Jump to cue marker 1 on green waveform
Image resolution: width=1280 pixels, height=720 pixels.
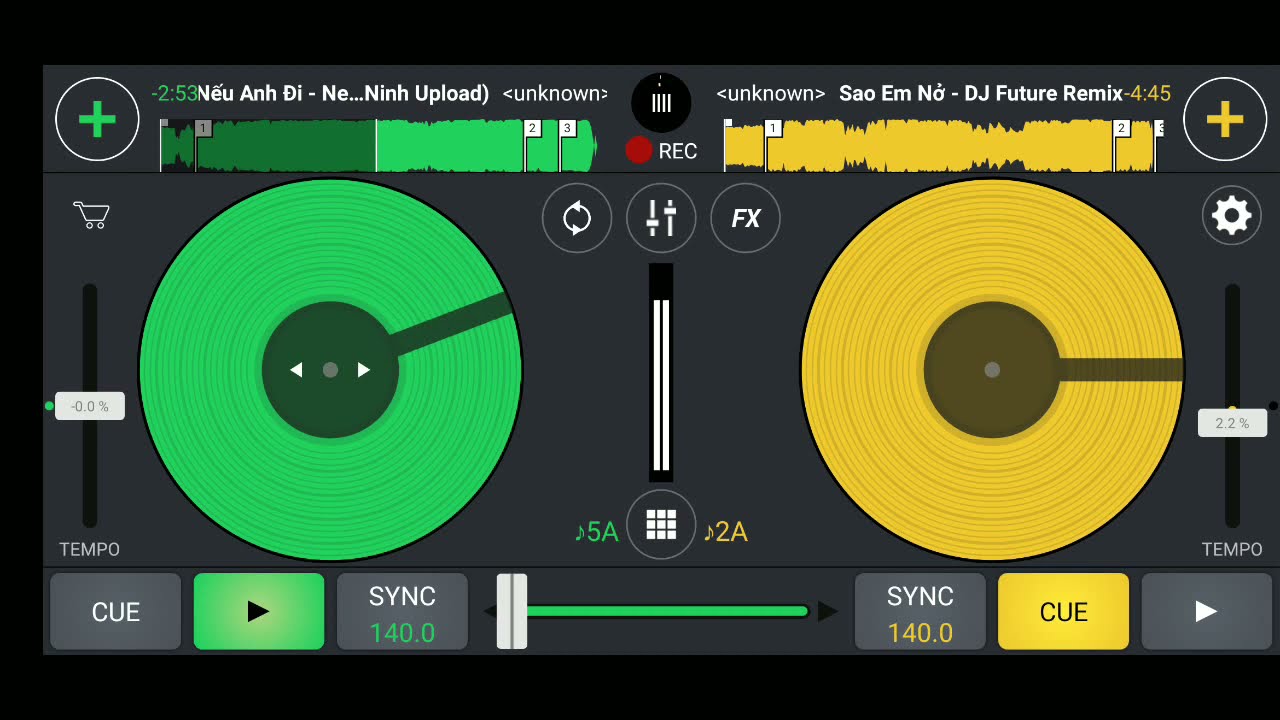(x=203, y=128)
